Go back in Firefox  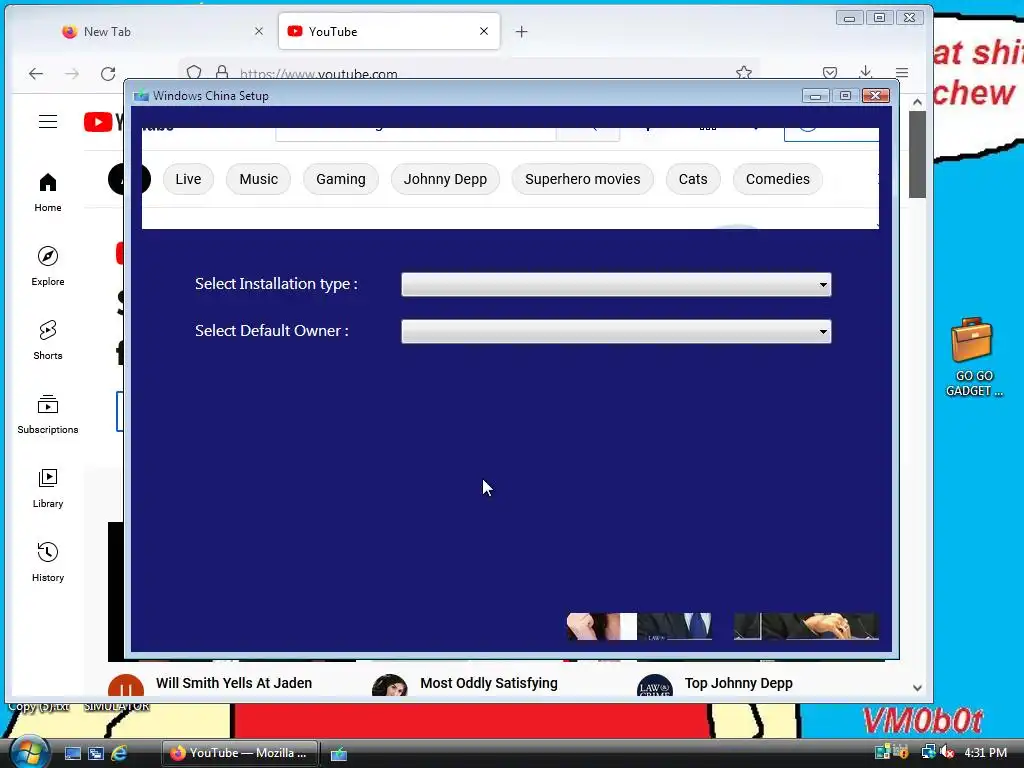[36, 74]
